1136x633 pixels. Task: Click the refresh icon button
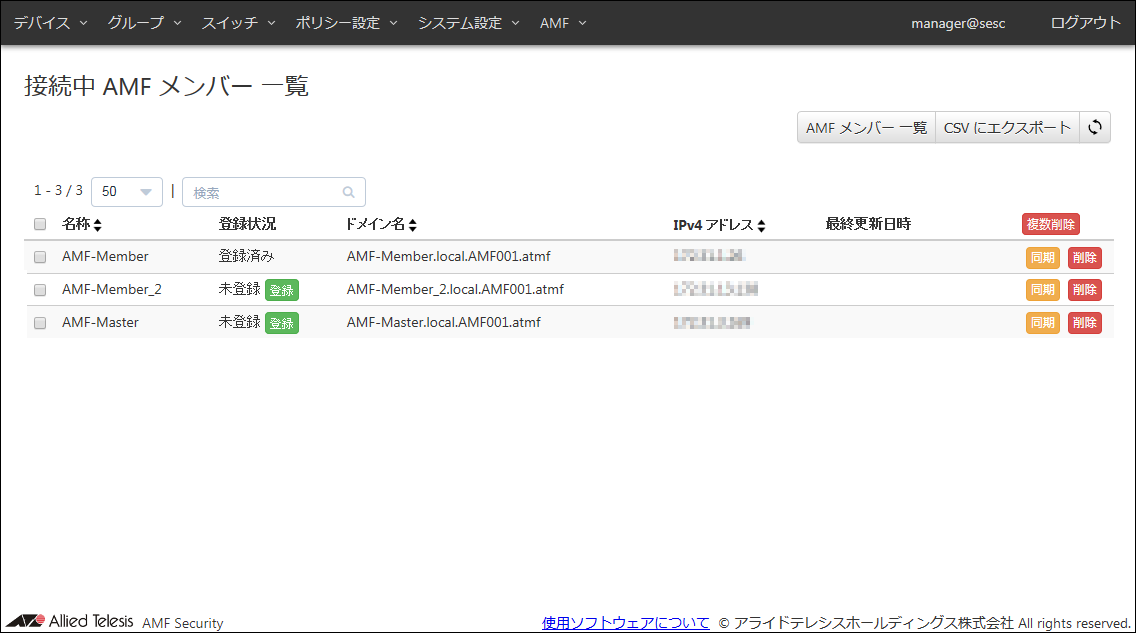pyautogui.click(x=1095, y=128)
